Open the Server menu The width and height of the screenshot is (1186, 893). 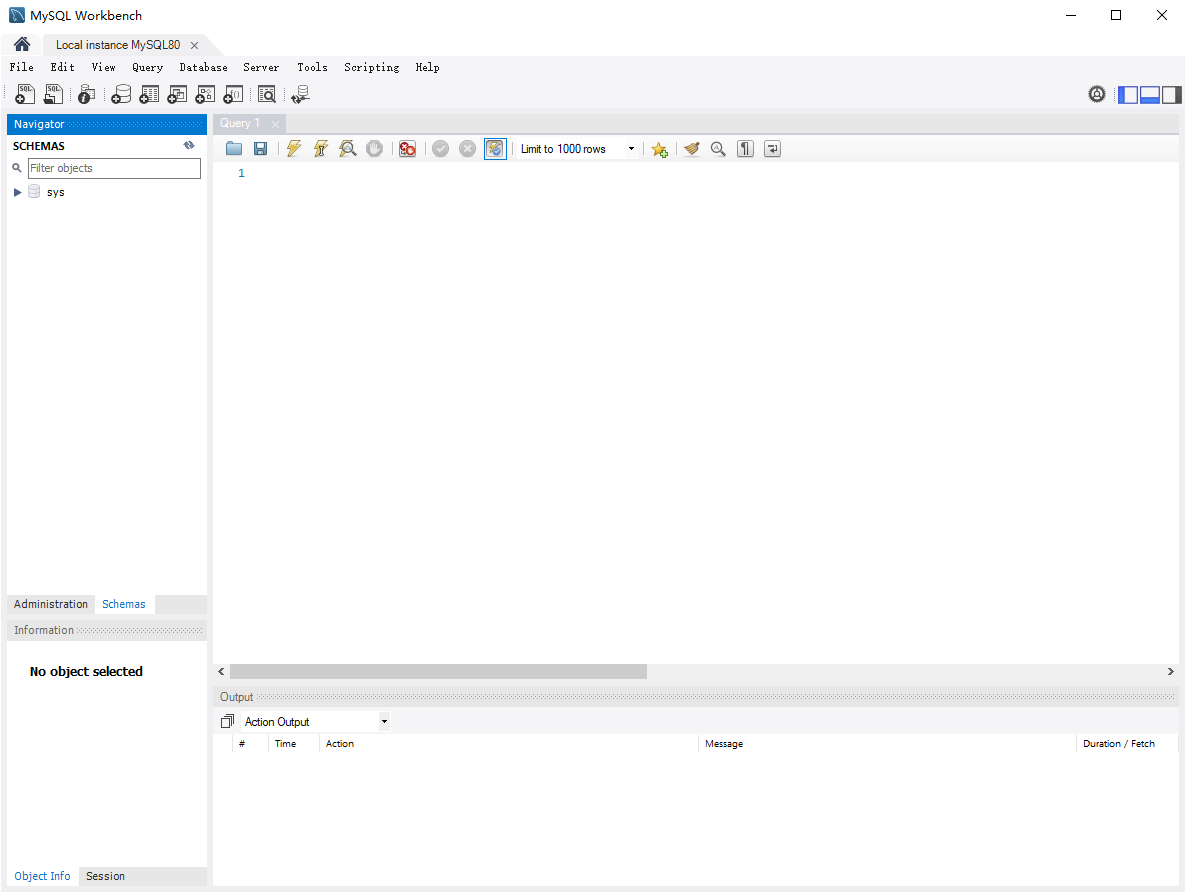[x=261, y=67]
